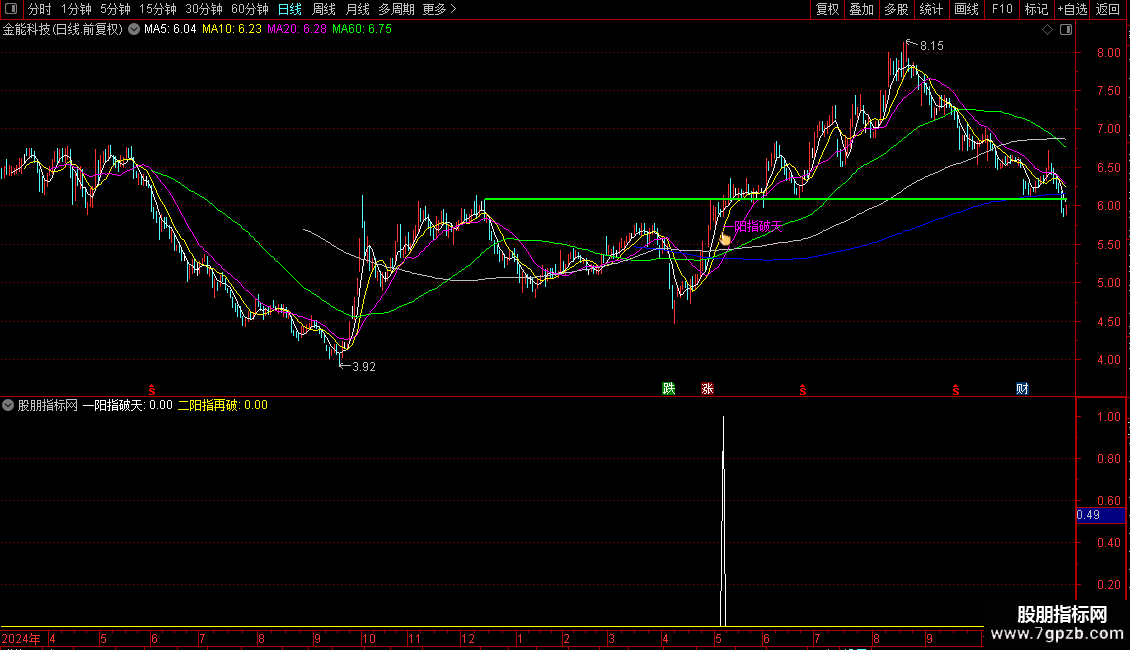1130x650 pixels.
Task: Click the 二阳指再破: 0.00 indicator value
Action: 223,406
